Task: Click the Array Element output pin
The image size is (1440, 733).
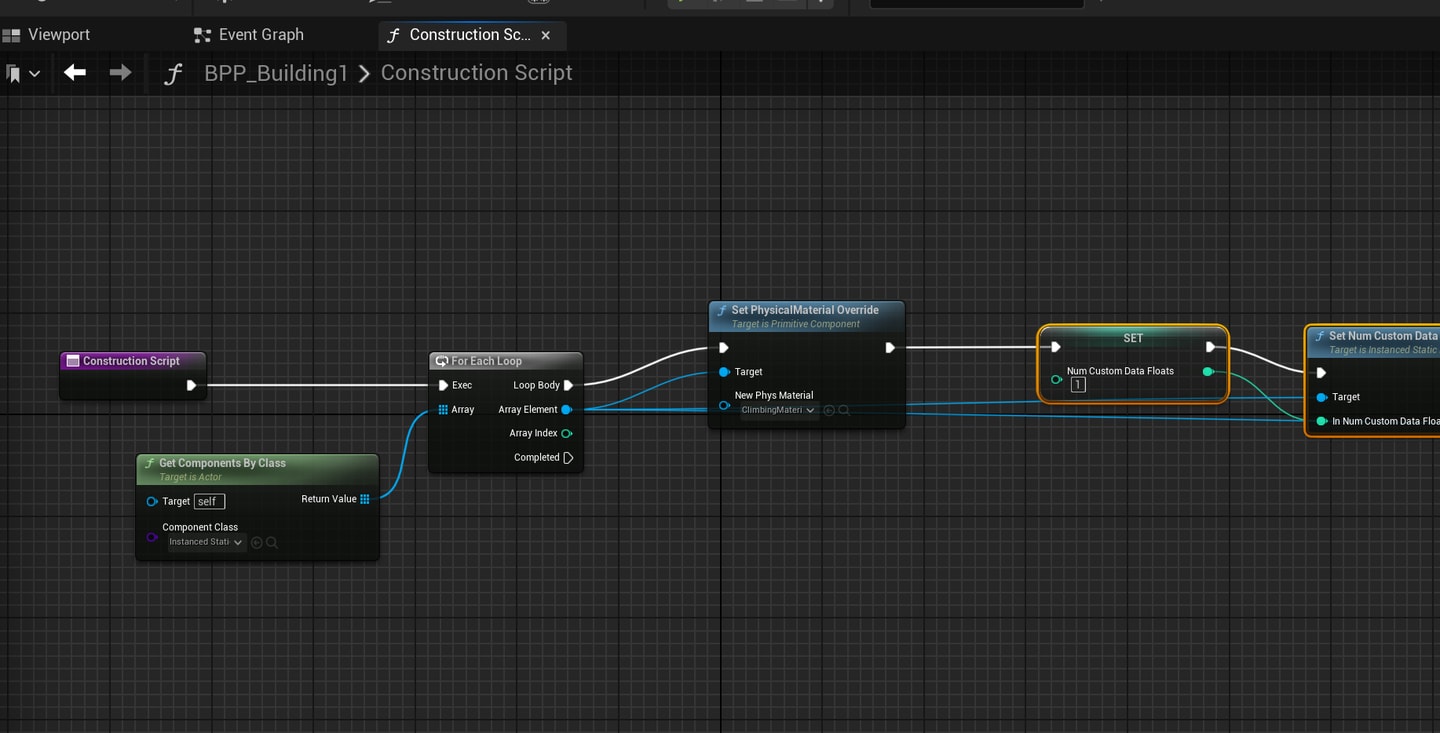Action: (x=567, y=409)
